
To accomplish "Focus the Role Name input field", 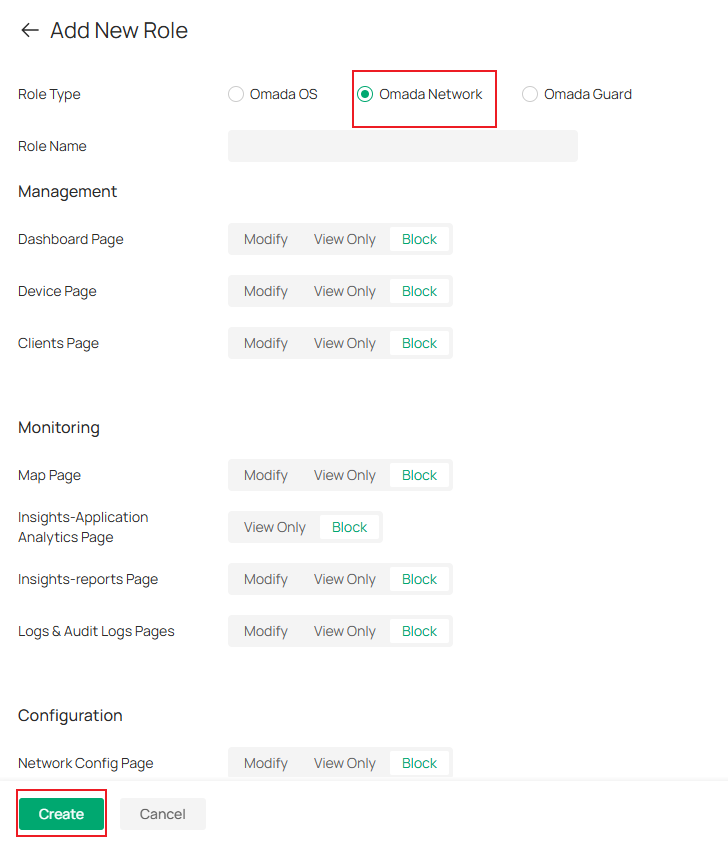I will [x=403, y=146].
